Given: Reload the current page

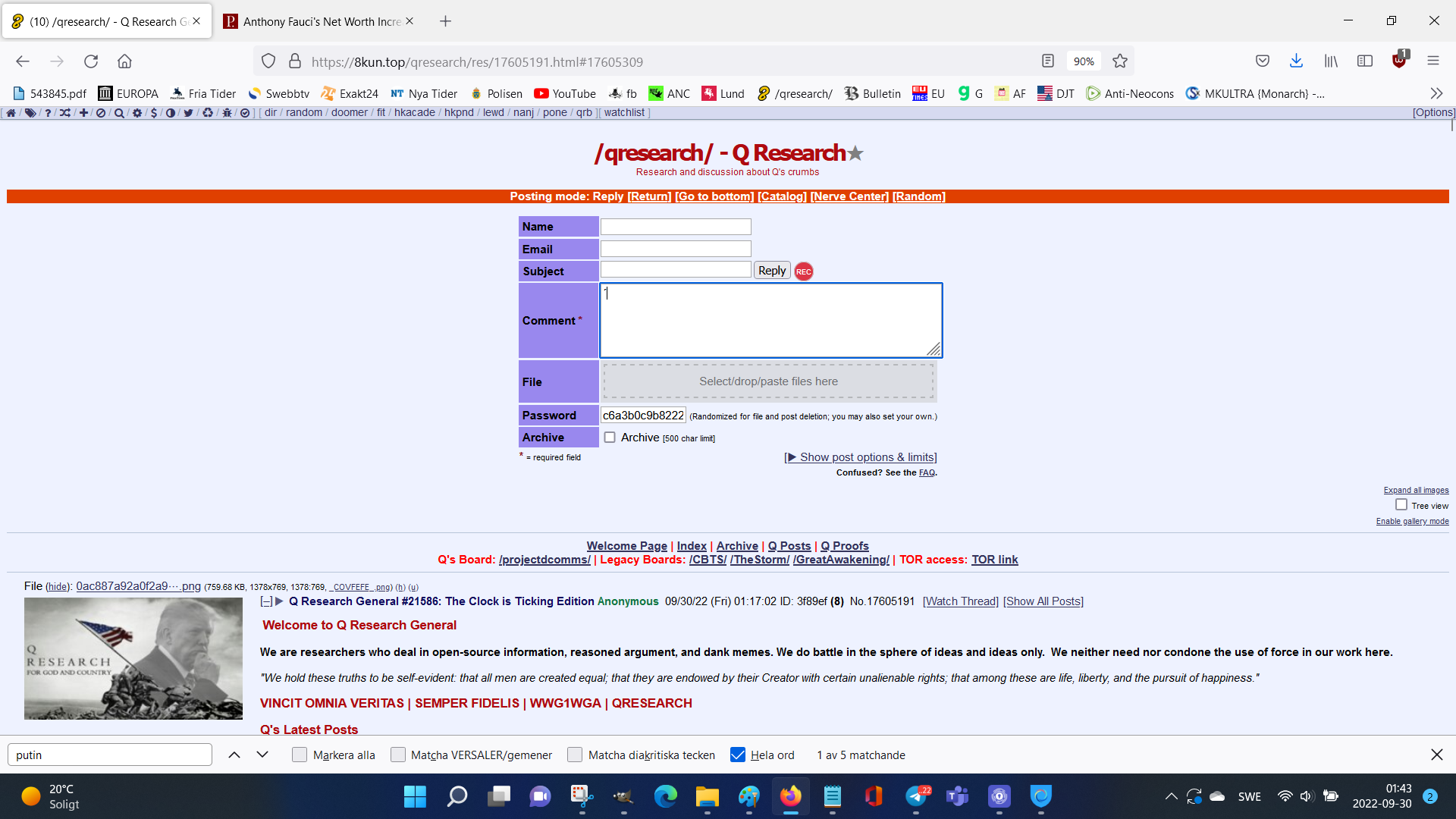Looking at the screenshot, I should point(91,61).
